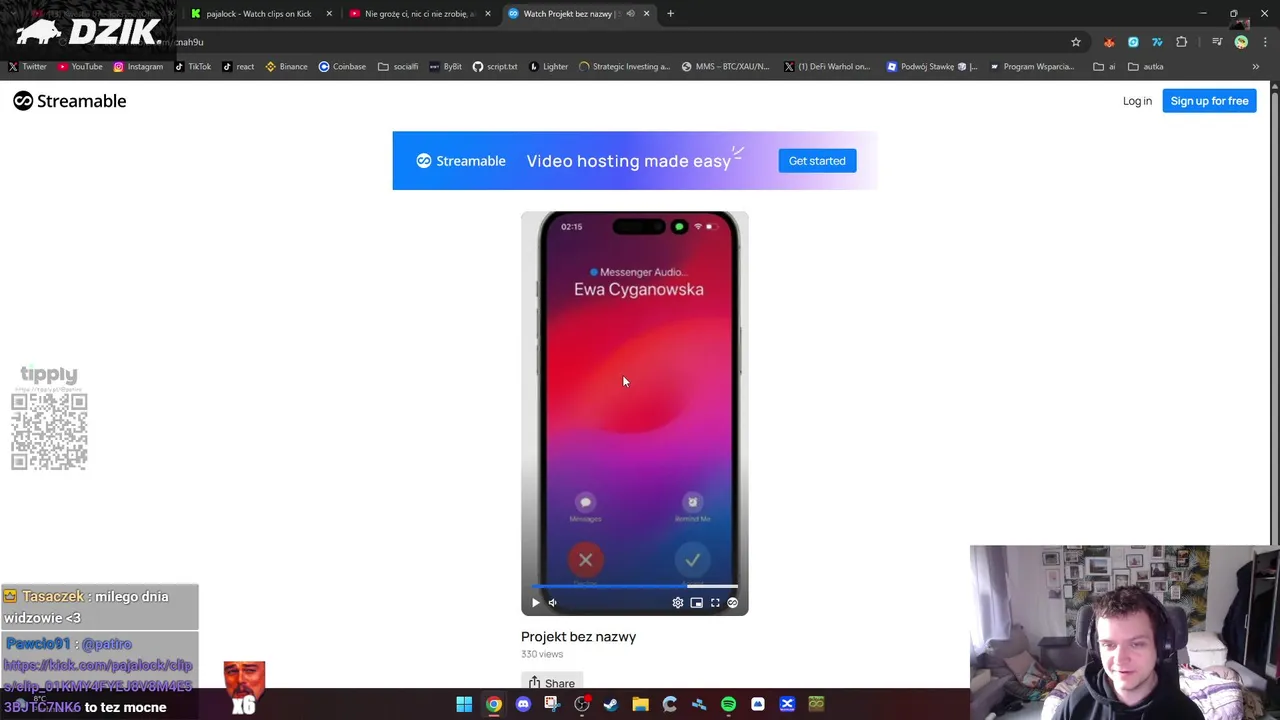The image size is (1280, 720).
Task: Mute tab via the tab audio icon
Action: (x=630, y=14)
